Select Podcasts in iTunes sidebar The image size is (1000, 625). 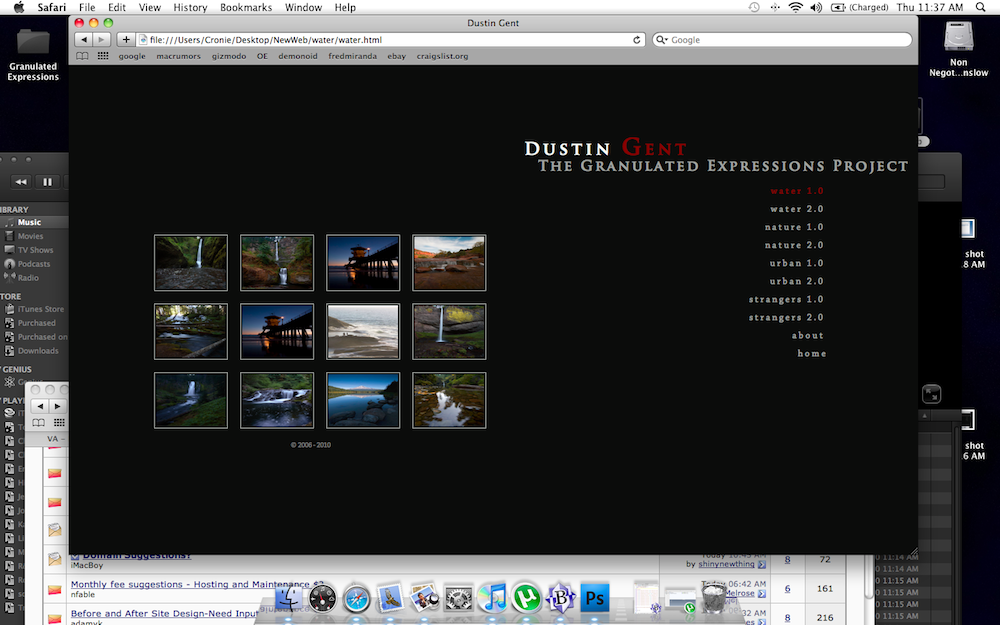coord(34,264)
